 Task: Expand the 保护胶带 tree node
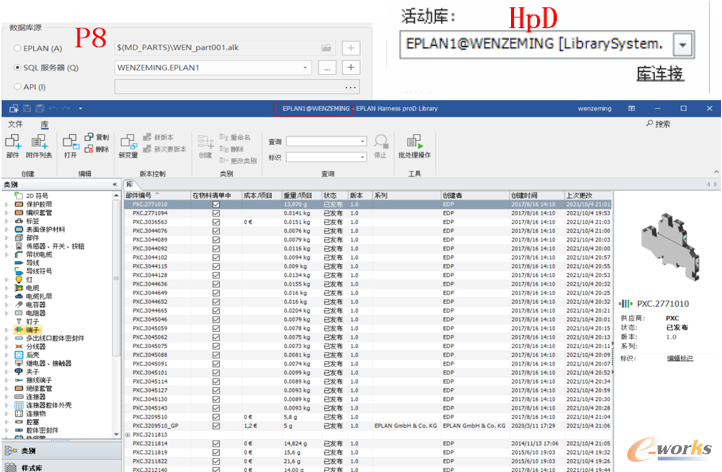point(7,204)
